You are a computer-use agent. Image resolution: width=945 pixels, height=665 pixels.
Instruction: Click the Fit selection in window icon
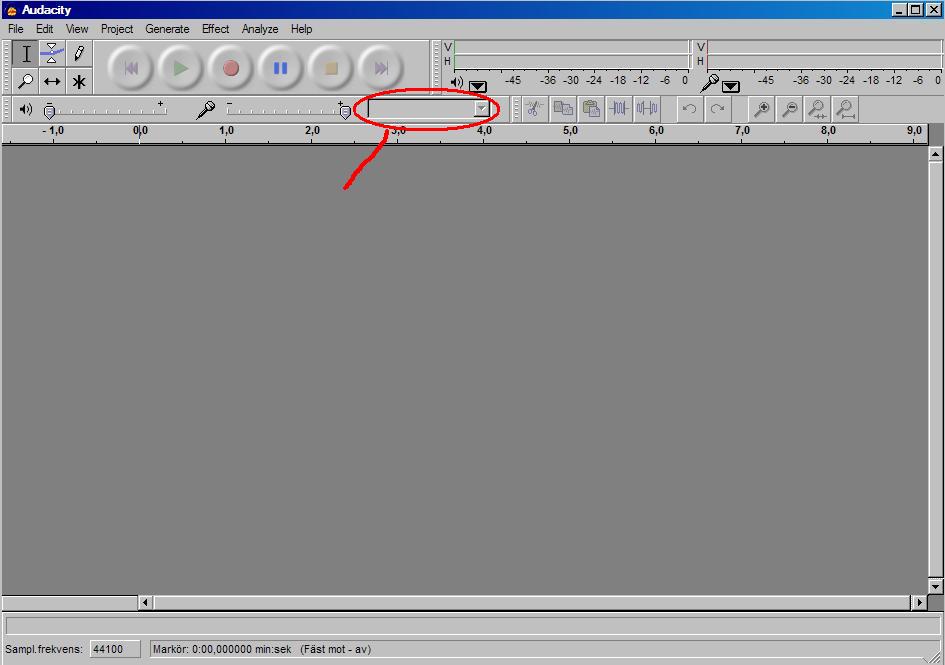click(818, 109)
